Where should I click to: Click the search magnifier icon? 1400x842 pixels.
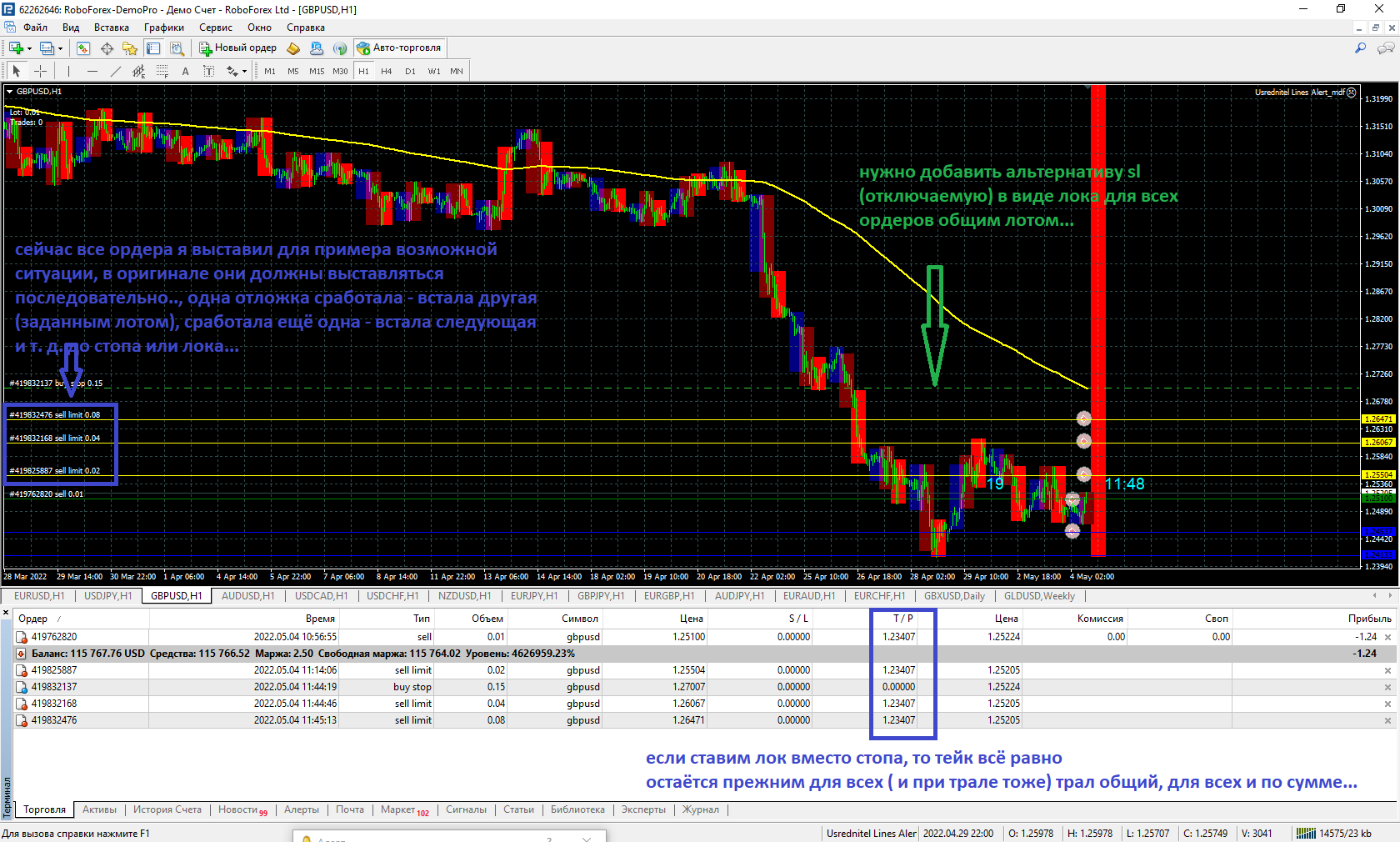[x=1361, y=48]
